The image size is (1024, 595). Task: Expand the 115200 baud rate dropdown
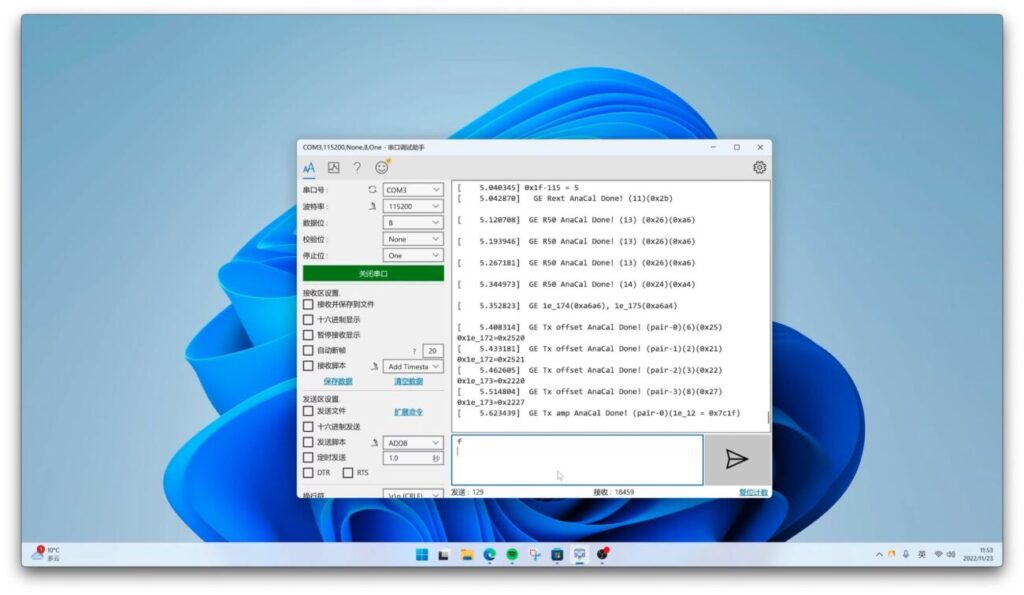(x=412, y=206)
